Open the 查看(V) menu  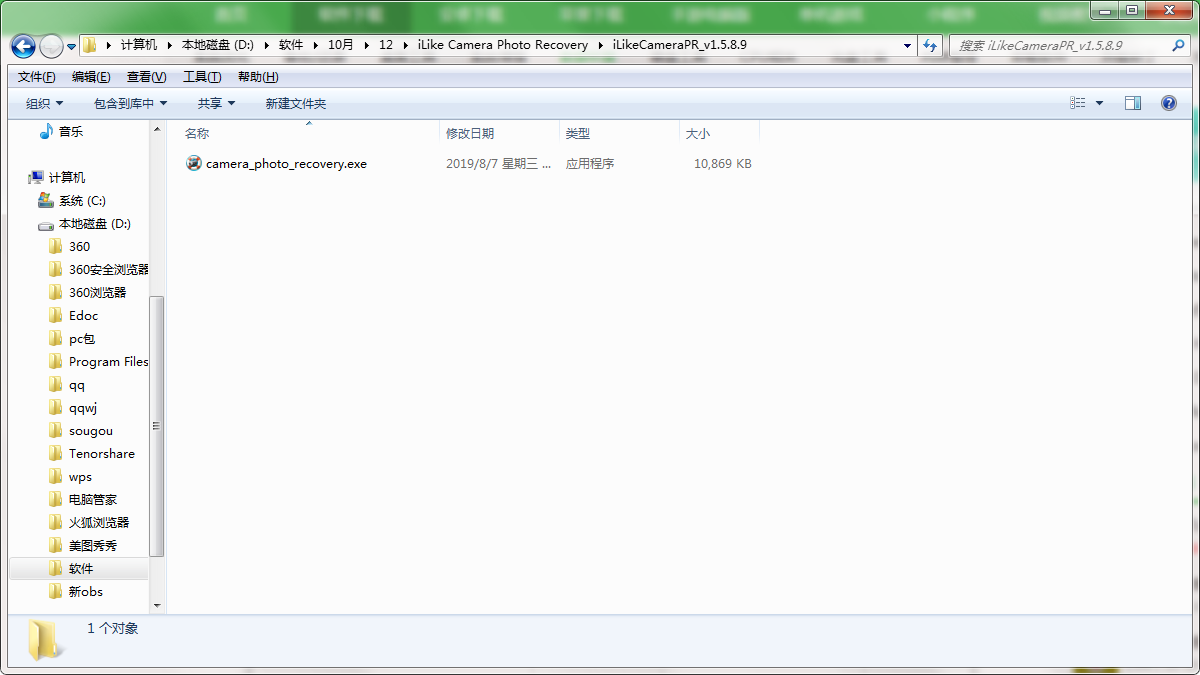pyautogui.click(x=147, y=77)
